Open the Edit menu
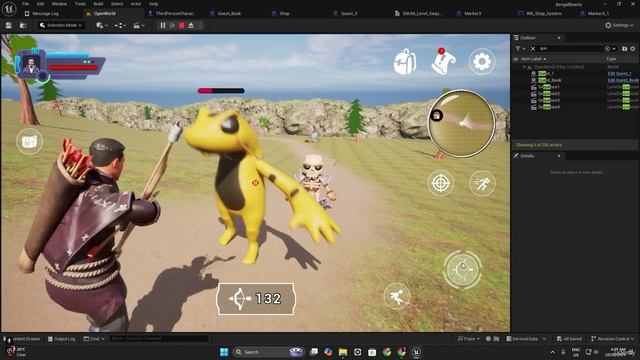The height and width of the screenshot is (360, 640). tap(40, 4)
